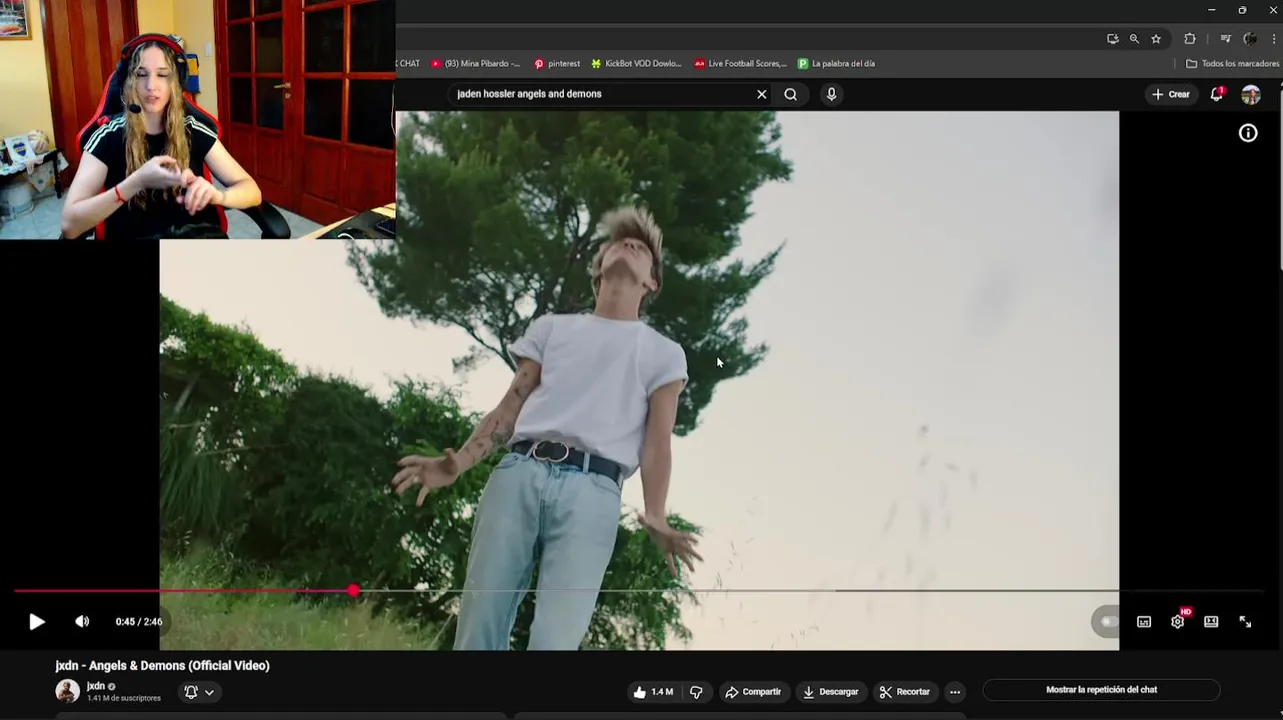
Task: Open YouTube notifications bell
Action: pyautogui.click(x=1217, y=94)
